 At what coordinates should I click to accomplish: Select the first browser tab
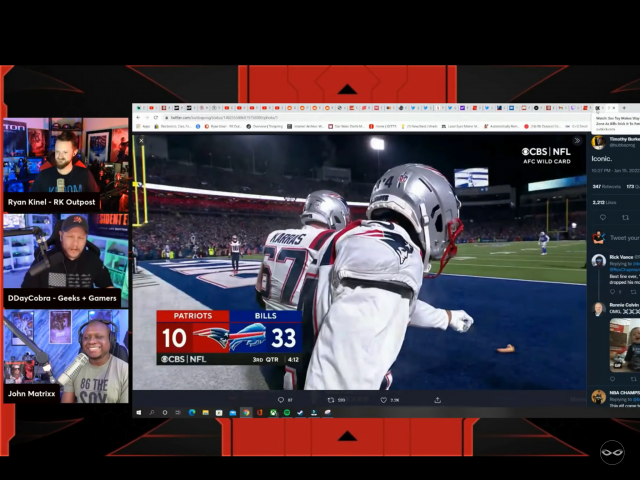pos(141,108)
